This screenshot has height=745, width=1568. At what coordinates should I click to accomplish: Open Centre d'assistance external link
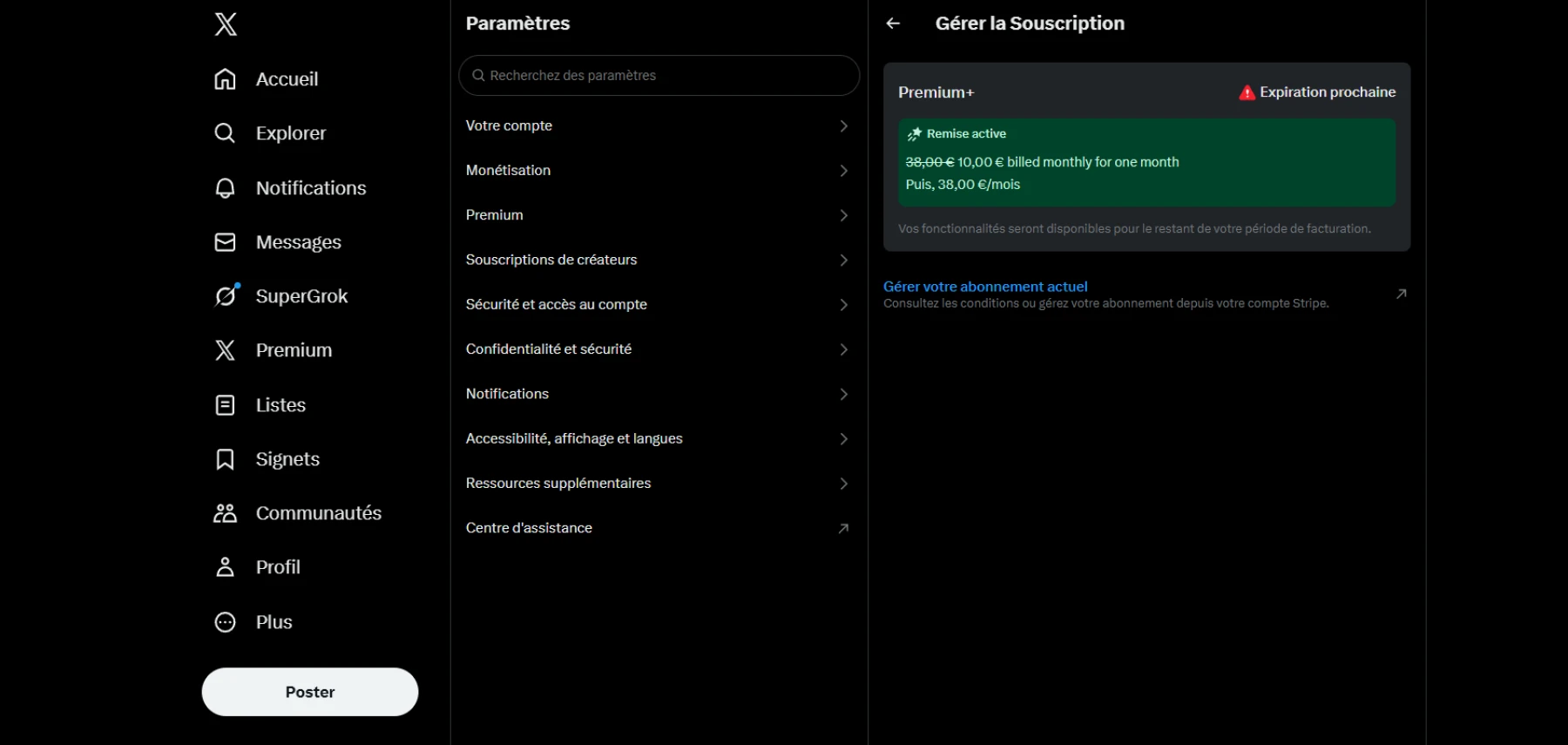[x=843, y=528]
